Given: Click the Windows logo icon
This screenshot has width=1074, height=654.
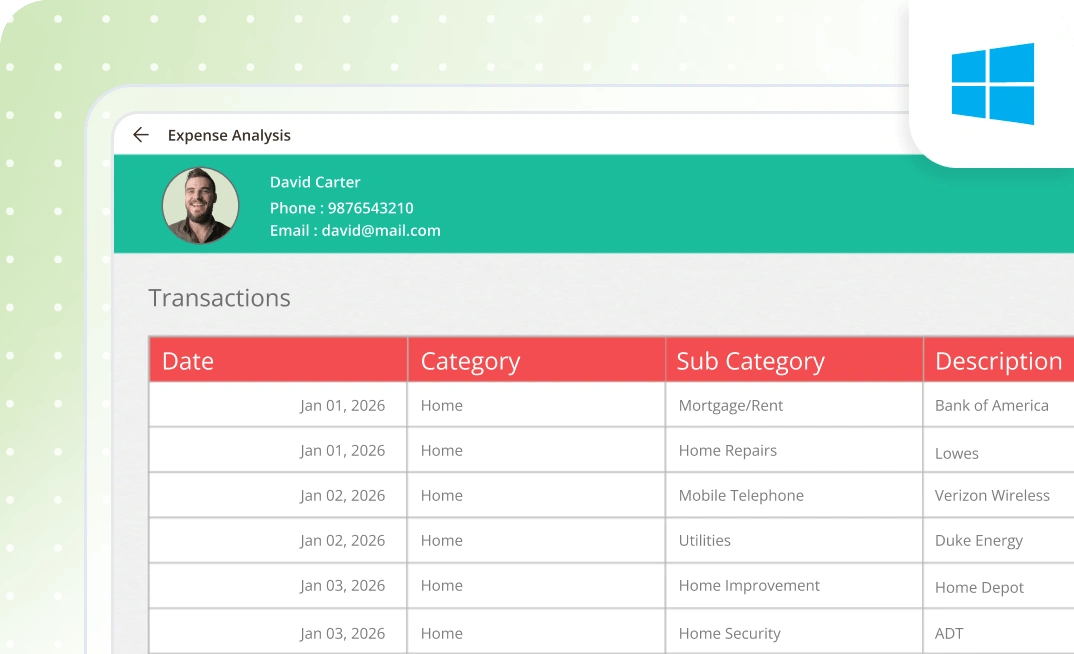Looking at the screenshot, I should coord(992,84).
